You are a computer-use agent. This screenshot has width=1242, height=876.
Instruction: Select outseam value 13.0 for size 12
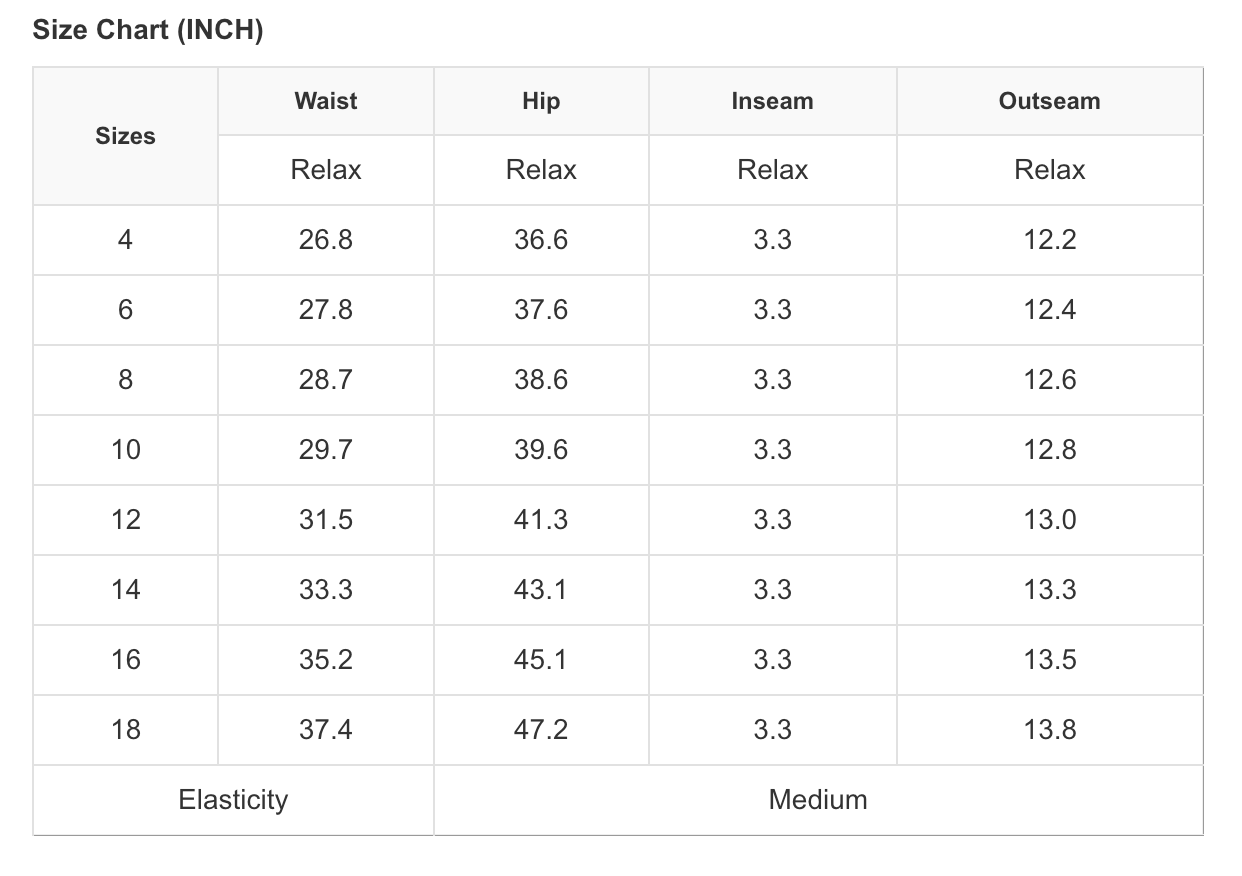click(1049, 520)
